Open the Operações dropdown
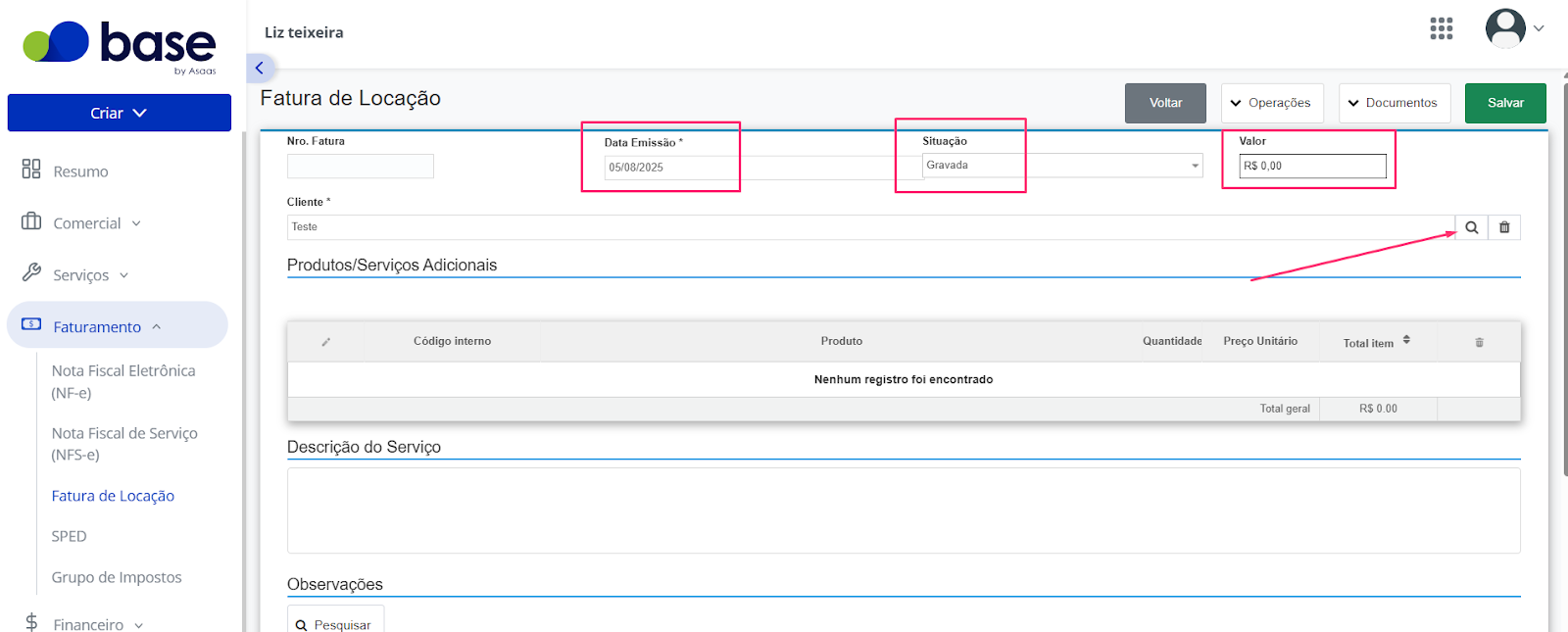Screen dimensions: 1568x632 [1272, 103]
